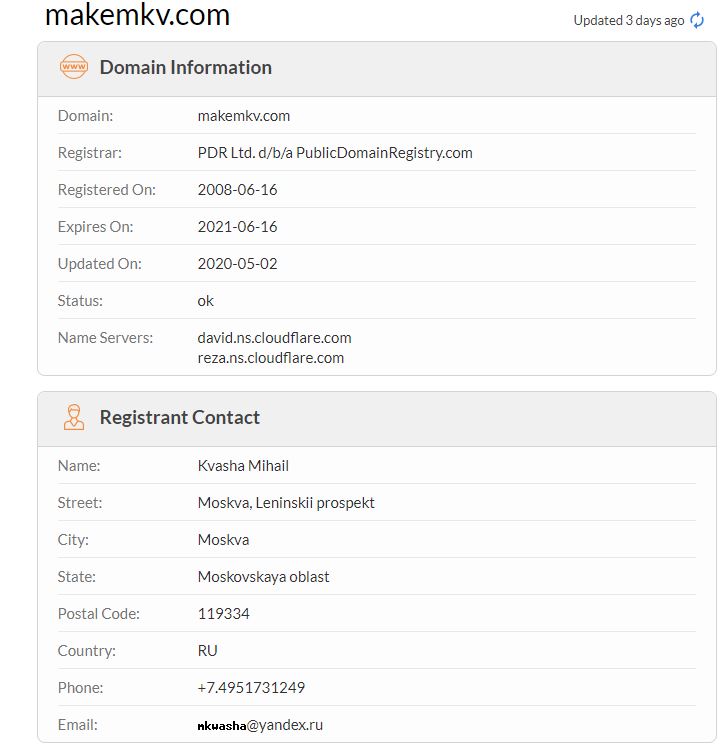721x749 pixels.
Task: Click the makemkv.com page title
Action: 138,16
